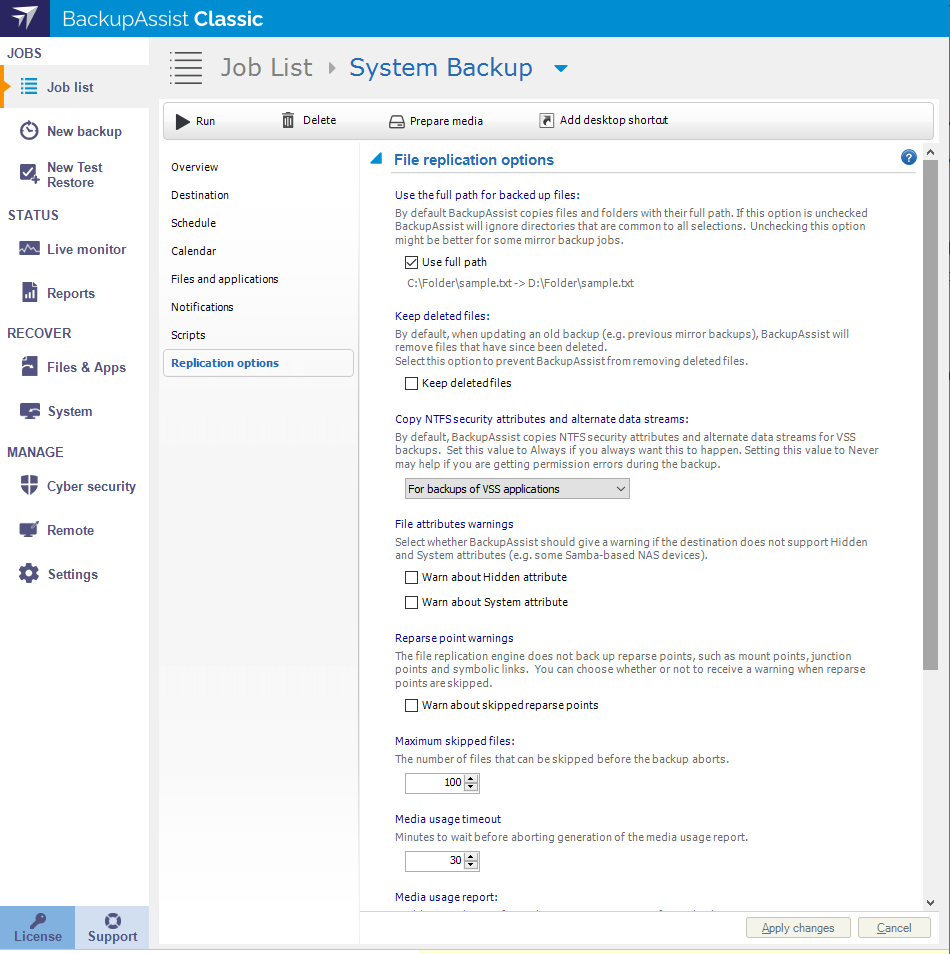Expand the System Backup job dropdown arrow
This screenshot has width=950, height=954.
pyautogui.click(x=561, y=69)
